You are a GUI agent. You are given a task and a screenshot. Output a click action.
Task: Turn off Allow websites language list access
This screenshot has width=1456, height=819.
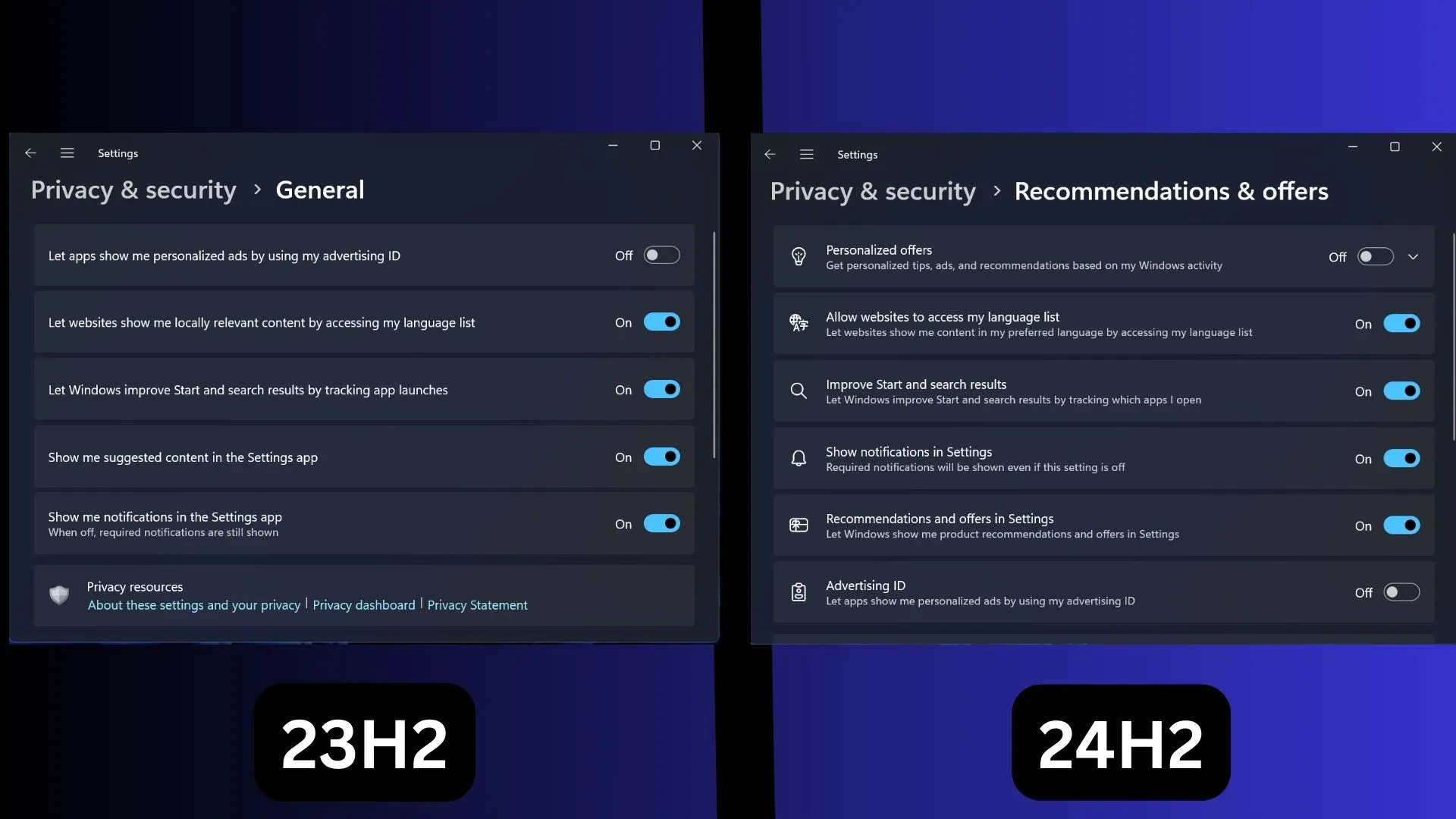[1401, 323]
